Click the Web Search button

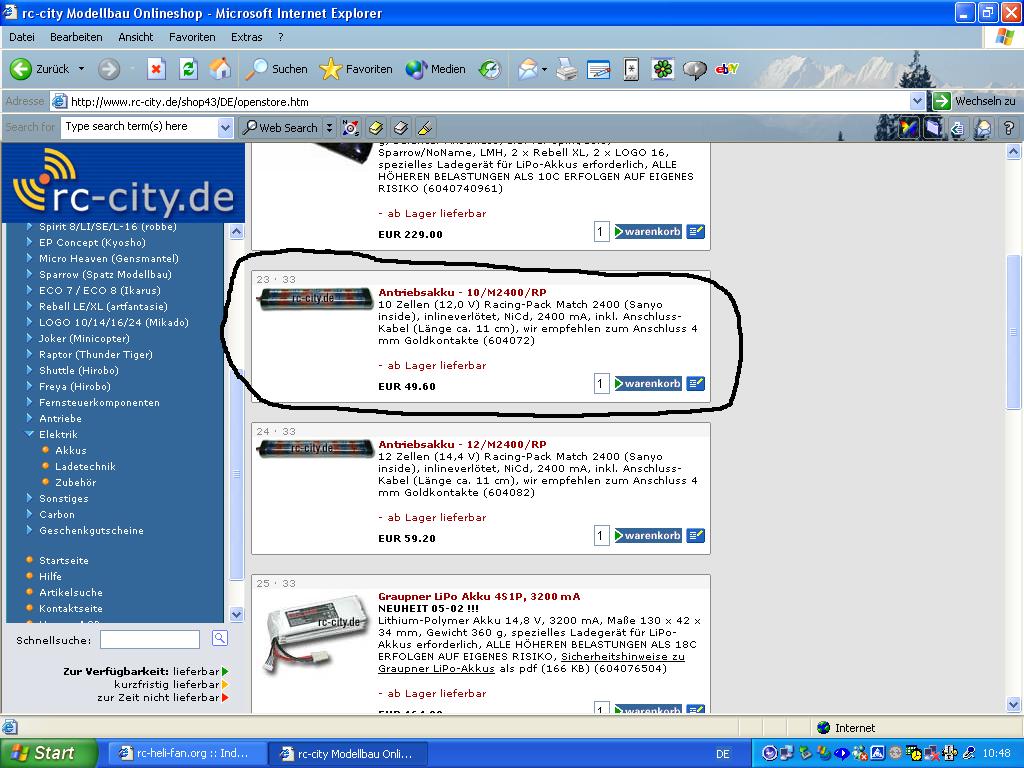coord(281,127)
